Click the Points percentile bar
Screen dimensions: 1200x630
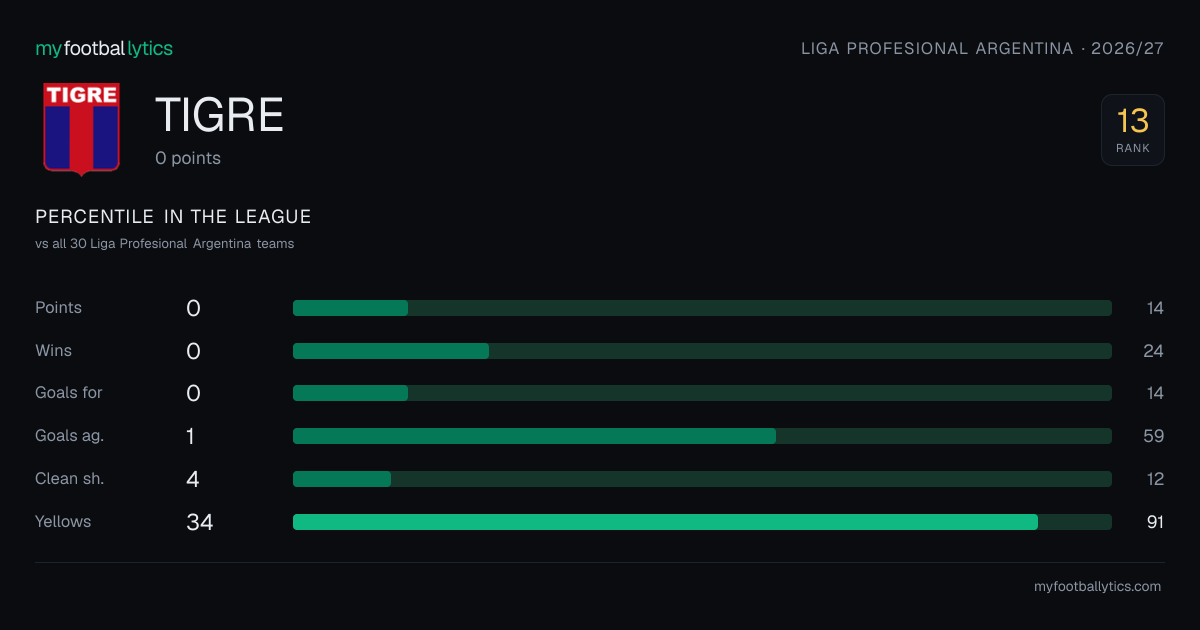(702, 308)
